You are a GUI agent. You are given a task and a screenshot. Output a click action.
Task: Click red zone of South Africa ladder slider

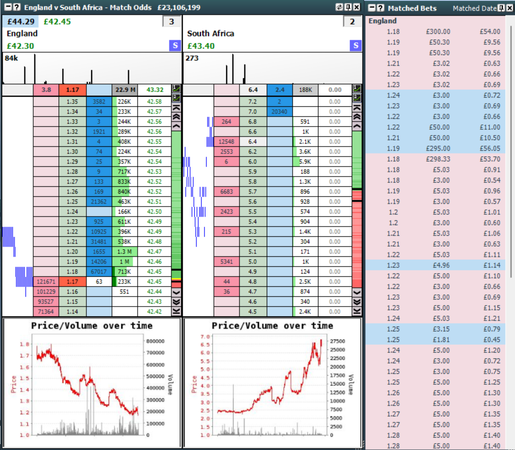pyautogui.click(x=357, y=238)
